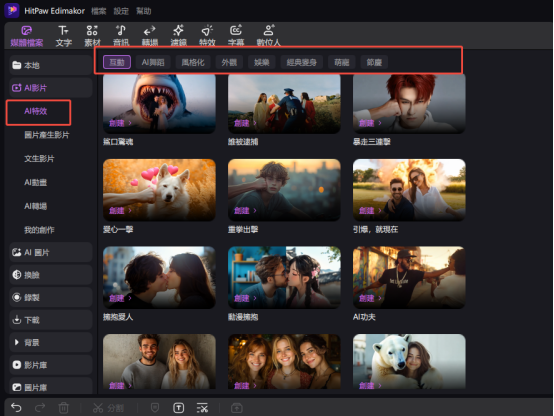Click 創建 on the shark thumbnail

pos(120,123)
